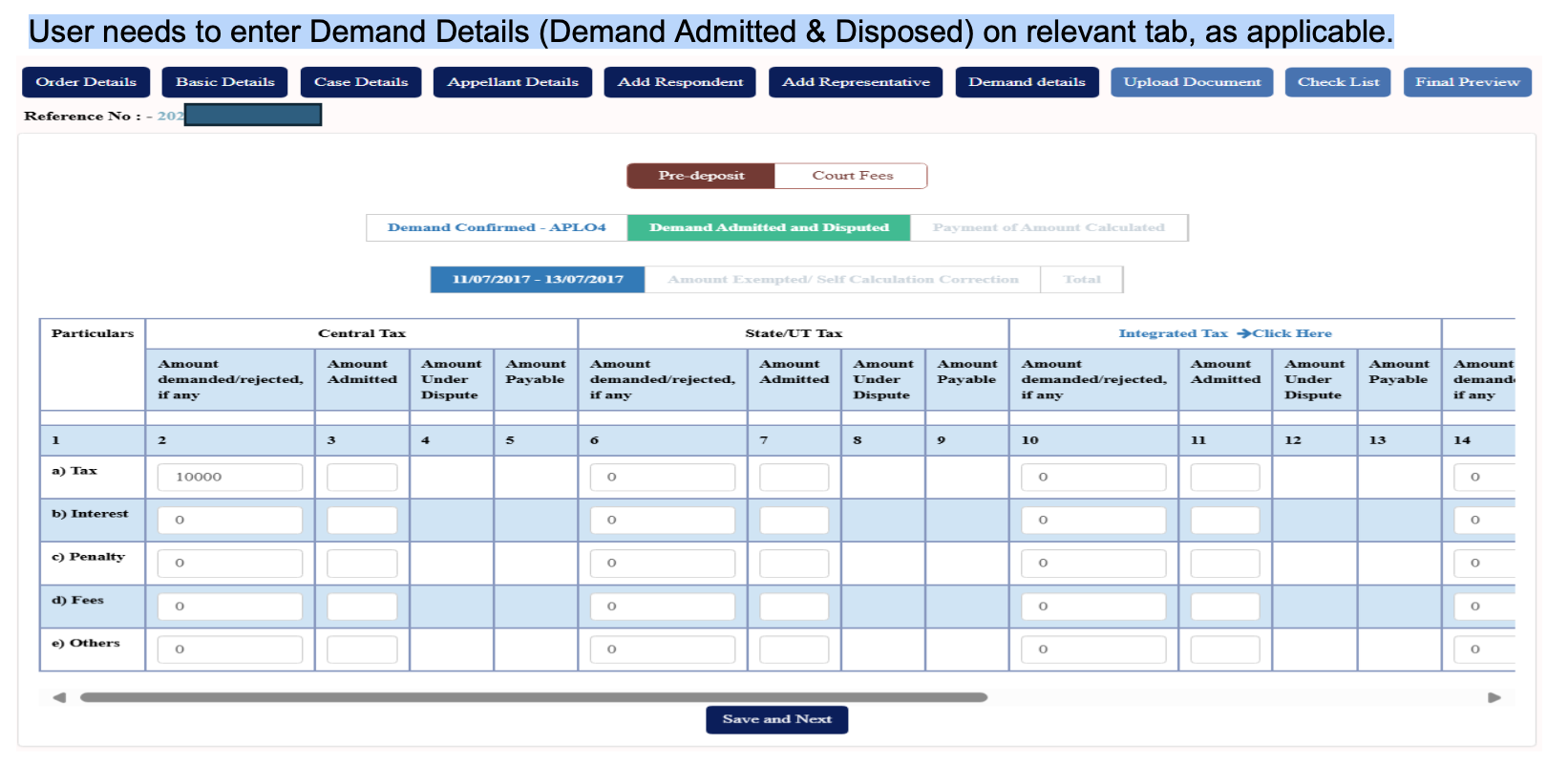
Task: Click the horizontal table scrollbar thumb
Action: (534, 697)
